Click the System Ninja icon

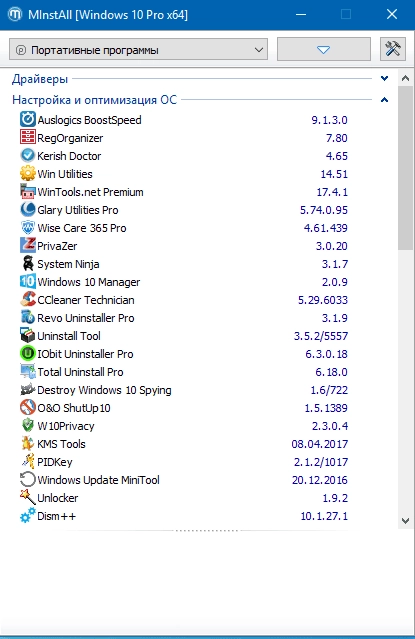click(x=28, y=263)
